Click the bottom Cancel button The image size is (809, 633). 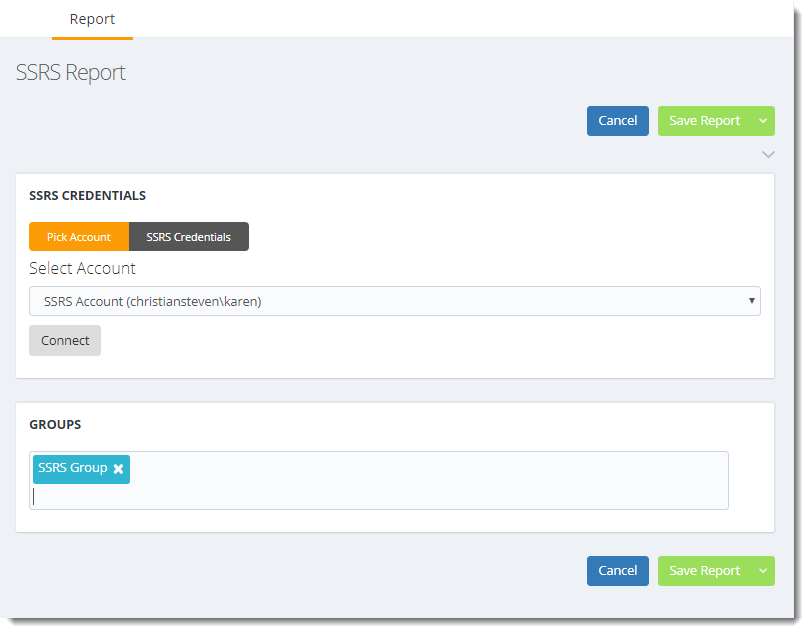point(618,571)
